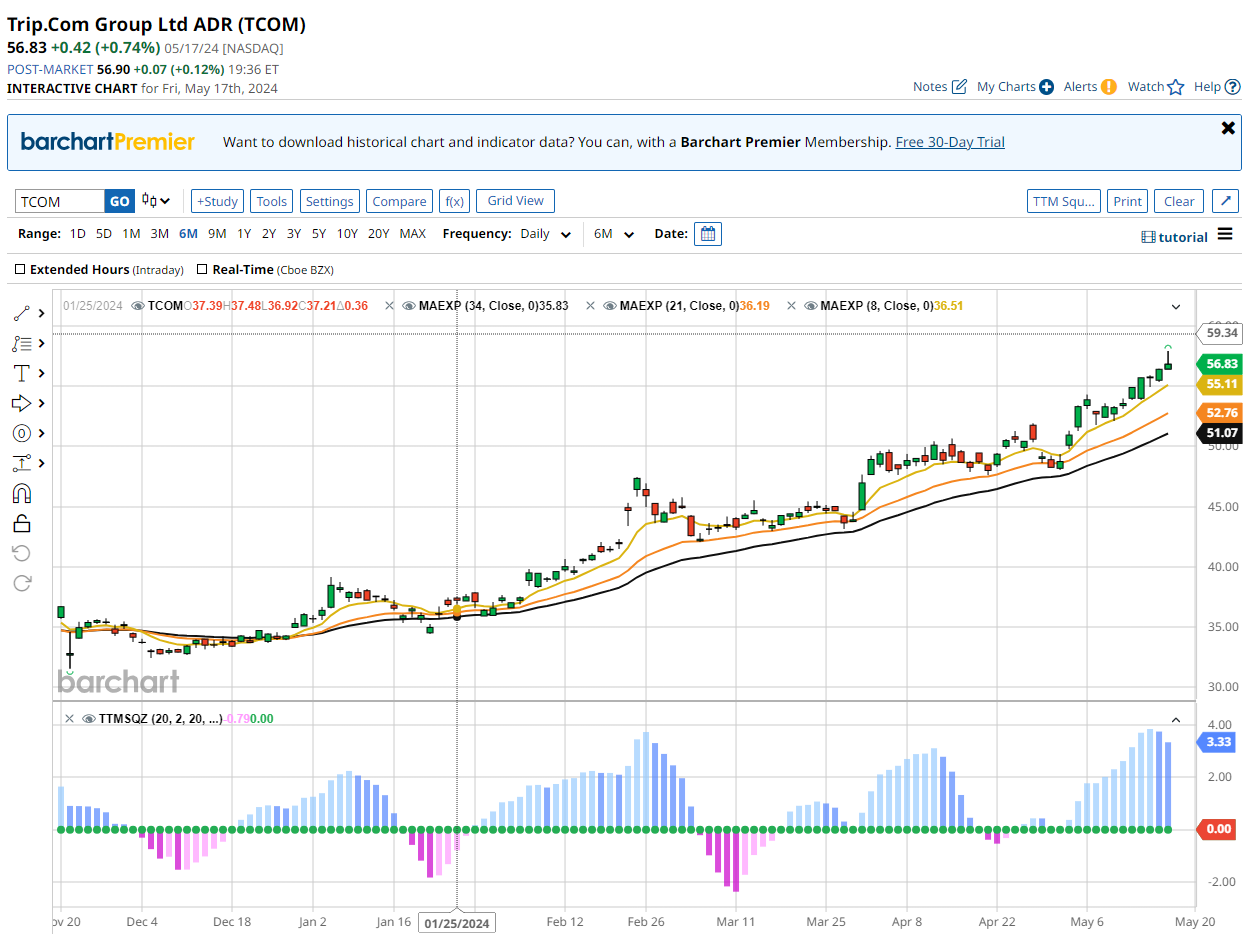Close the Barchart Premier banner

click(x=1228, y=128)
